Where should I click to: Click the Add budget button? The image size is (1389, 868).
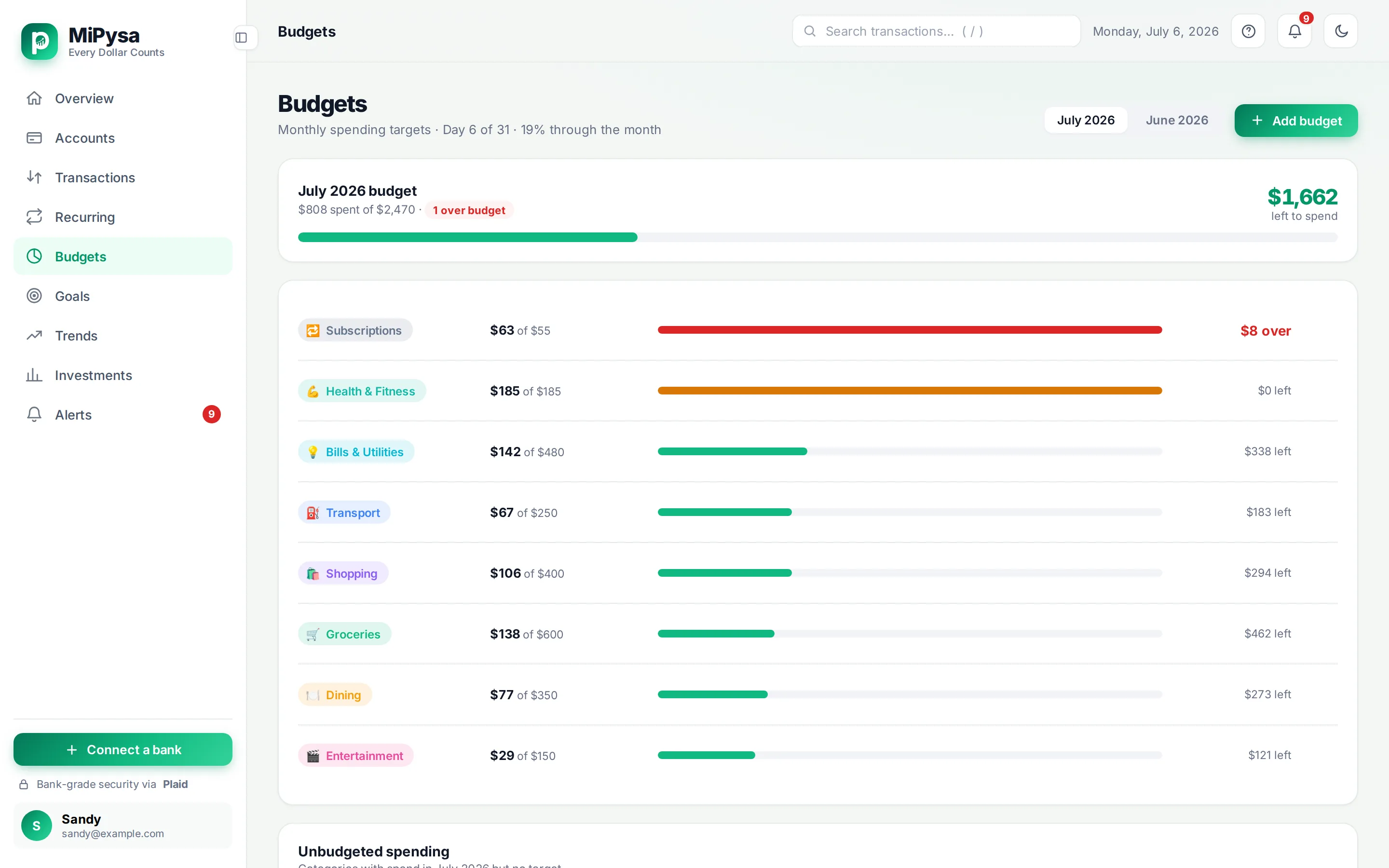(1296, 121)
